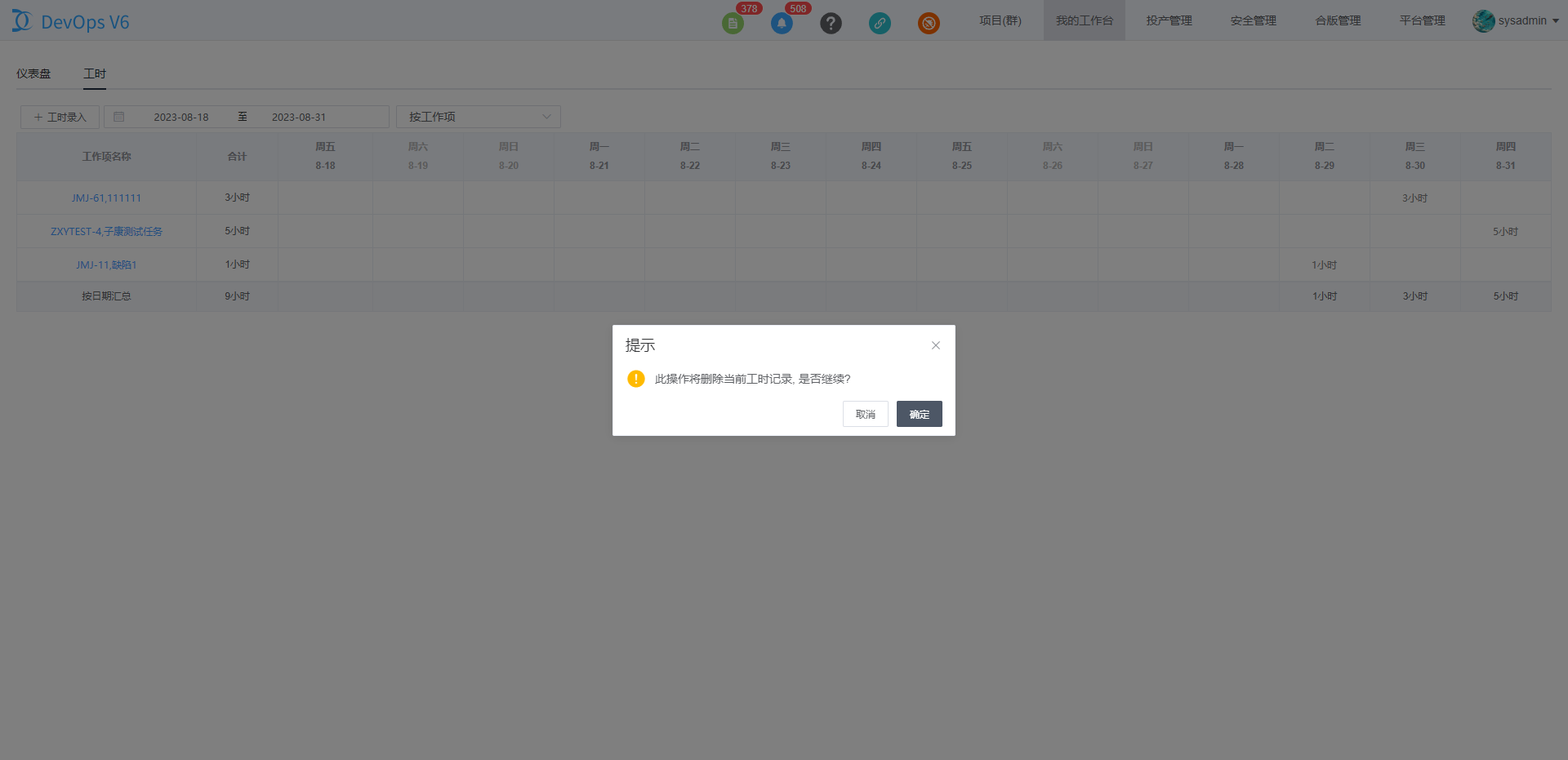Click the teal link icon in header
1568x760 pixels.
pos(880,23)
